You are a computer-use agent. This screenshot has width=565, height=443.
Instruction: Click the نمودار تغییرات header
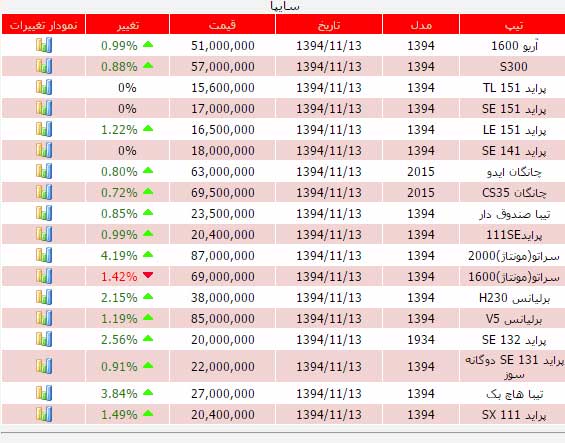pyautogui.click(x=44, y=25)
